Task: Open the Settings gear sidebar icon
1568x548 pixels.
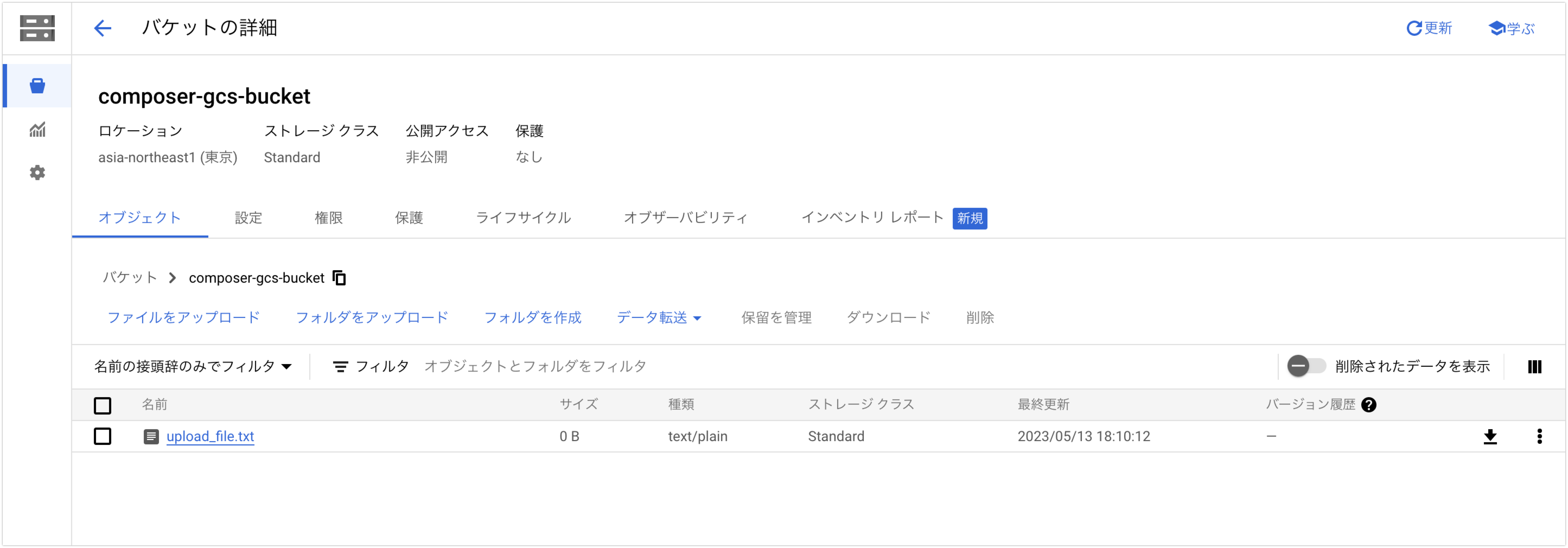Action: (x=37, y=173)
